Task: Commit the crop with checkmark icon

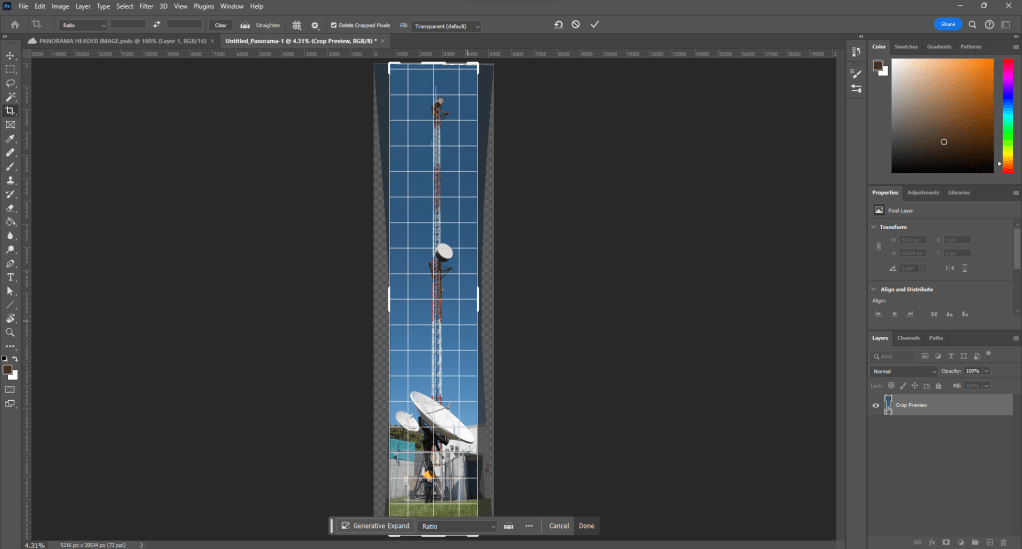Action: 595,24
